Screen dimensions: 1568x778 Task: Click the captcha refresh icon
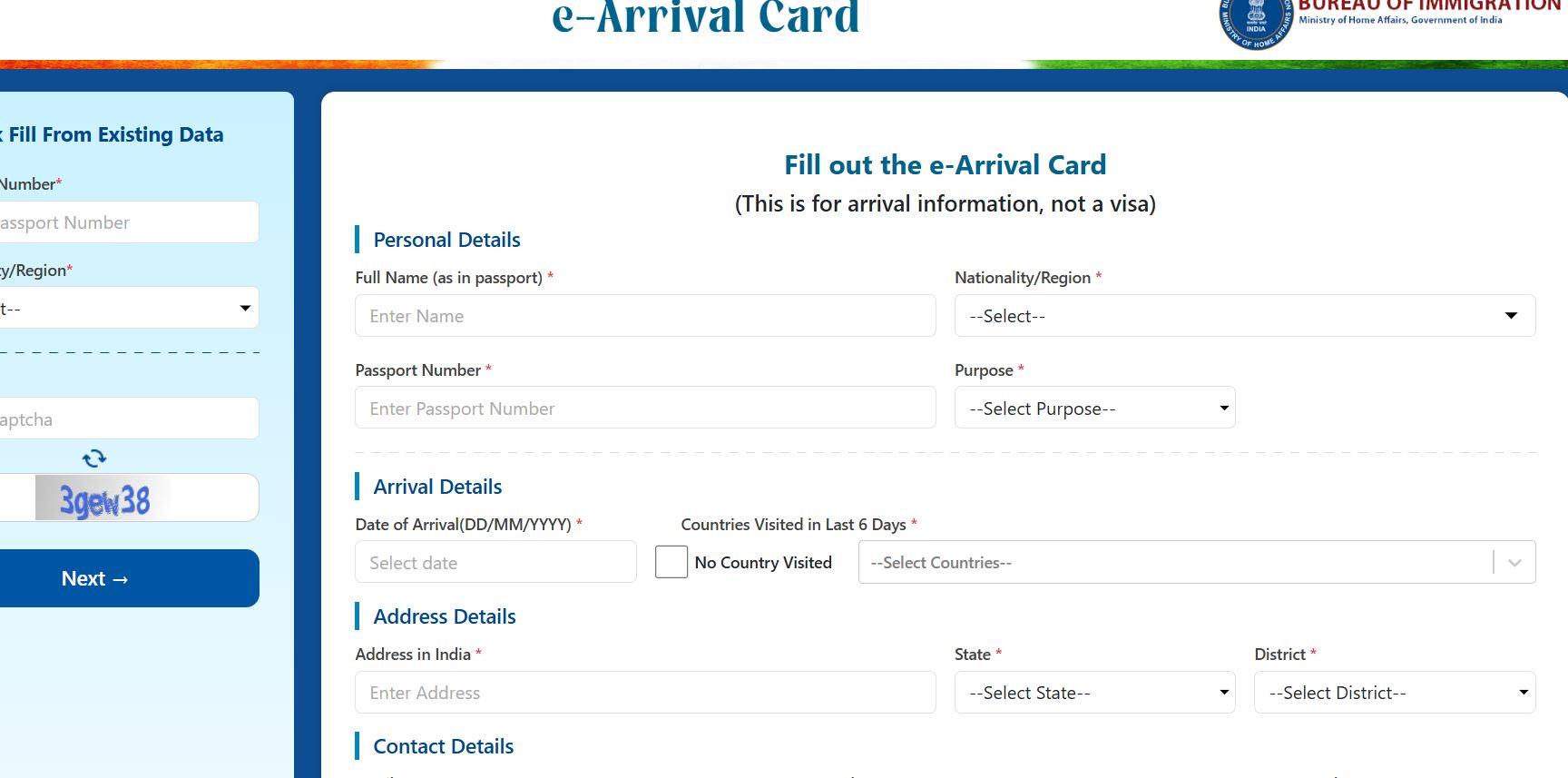(94, 458)
